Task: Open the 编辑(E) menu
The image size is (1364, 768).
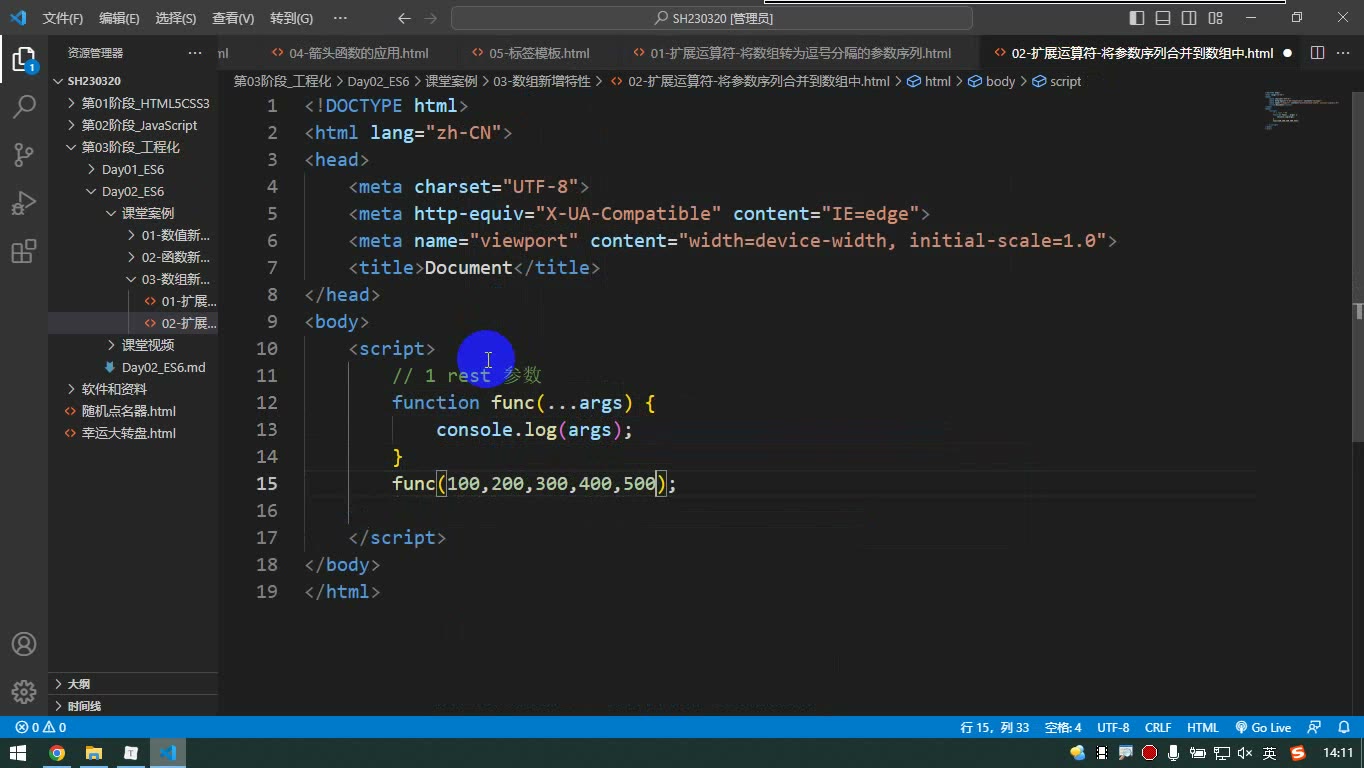Action: [x=119, y=18]
